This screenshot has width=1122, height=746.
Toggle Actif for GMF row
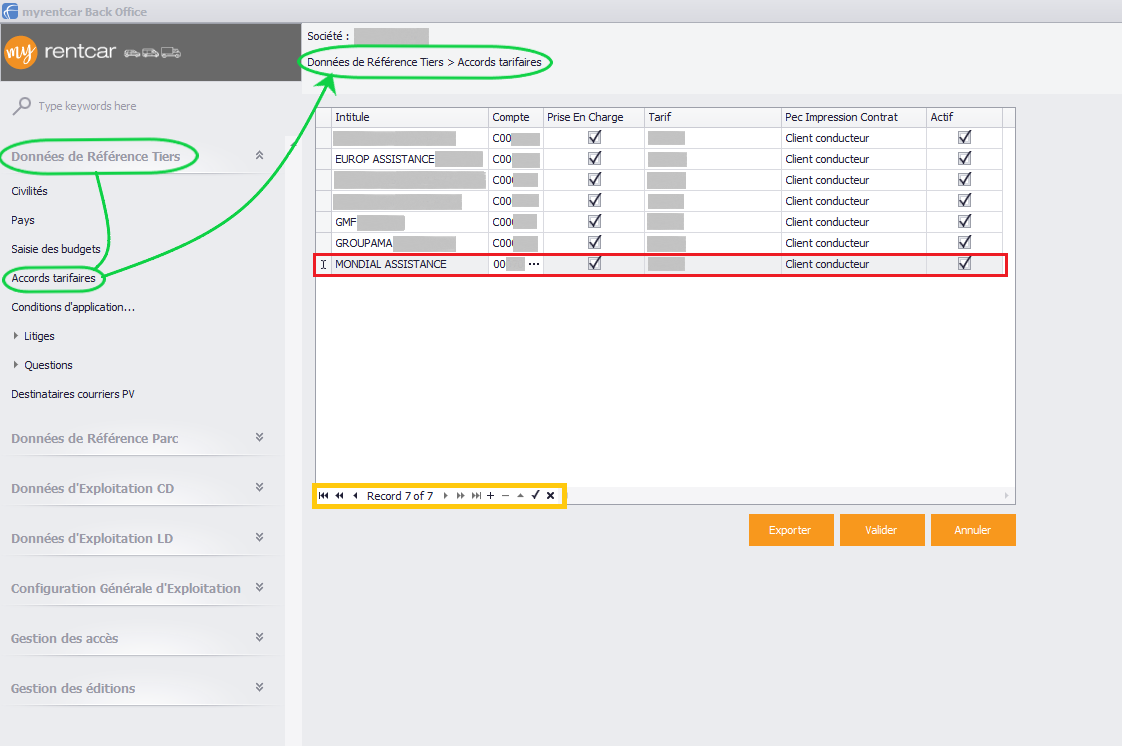coord(964,221)
